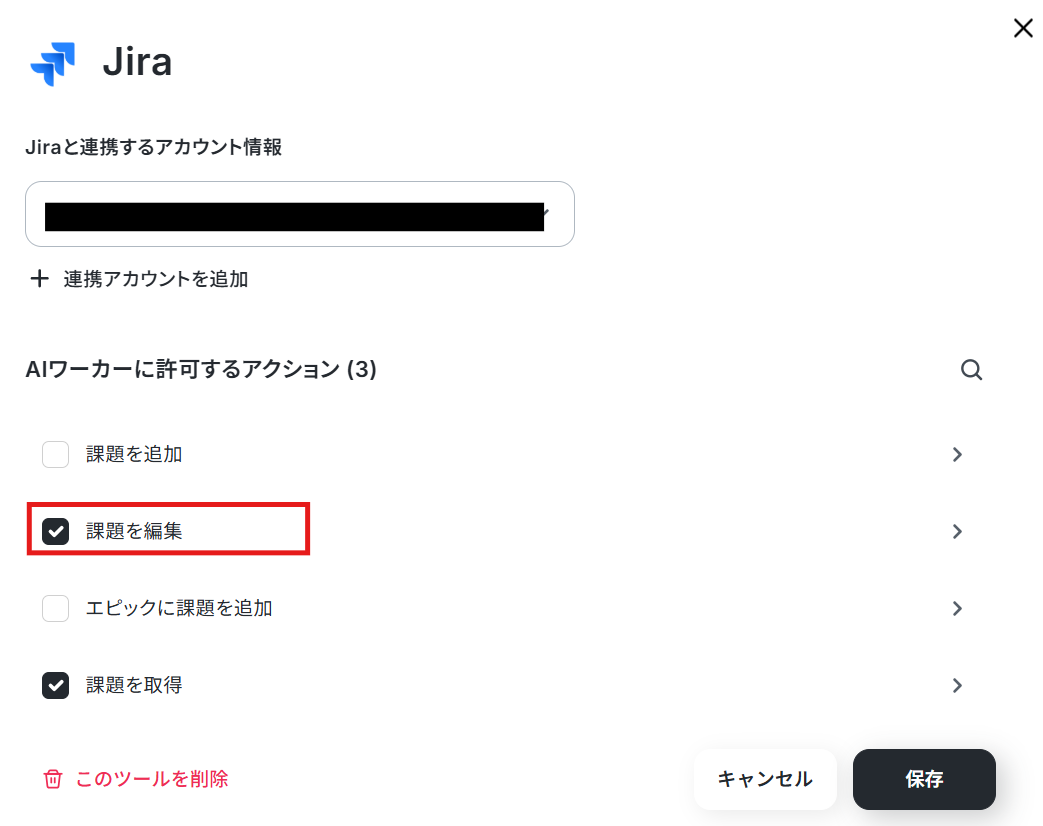Select the 課題を取得 action label
This screenshot has width=1043, height=826.
[134, 685]
